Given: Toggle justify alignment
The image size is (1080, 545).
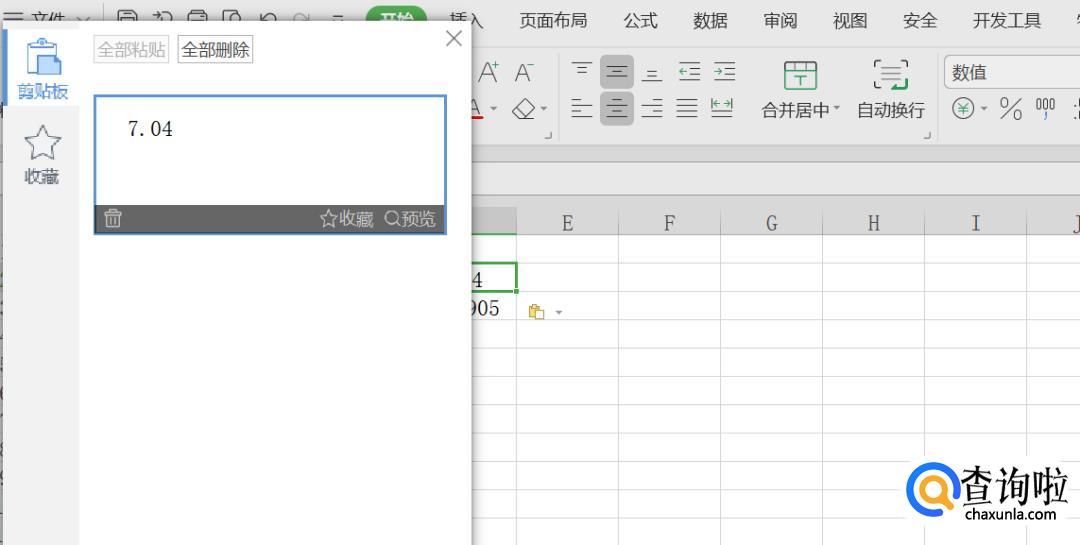Looking at the screenshot, I should [x=687, y=108].
